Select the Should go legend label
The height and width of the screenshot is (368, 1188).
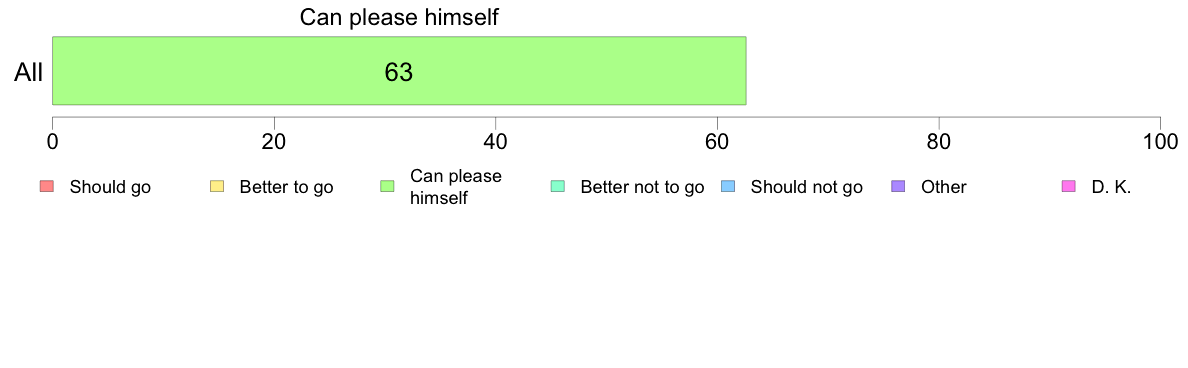pyautogui.click(x=111, y=187)
